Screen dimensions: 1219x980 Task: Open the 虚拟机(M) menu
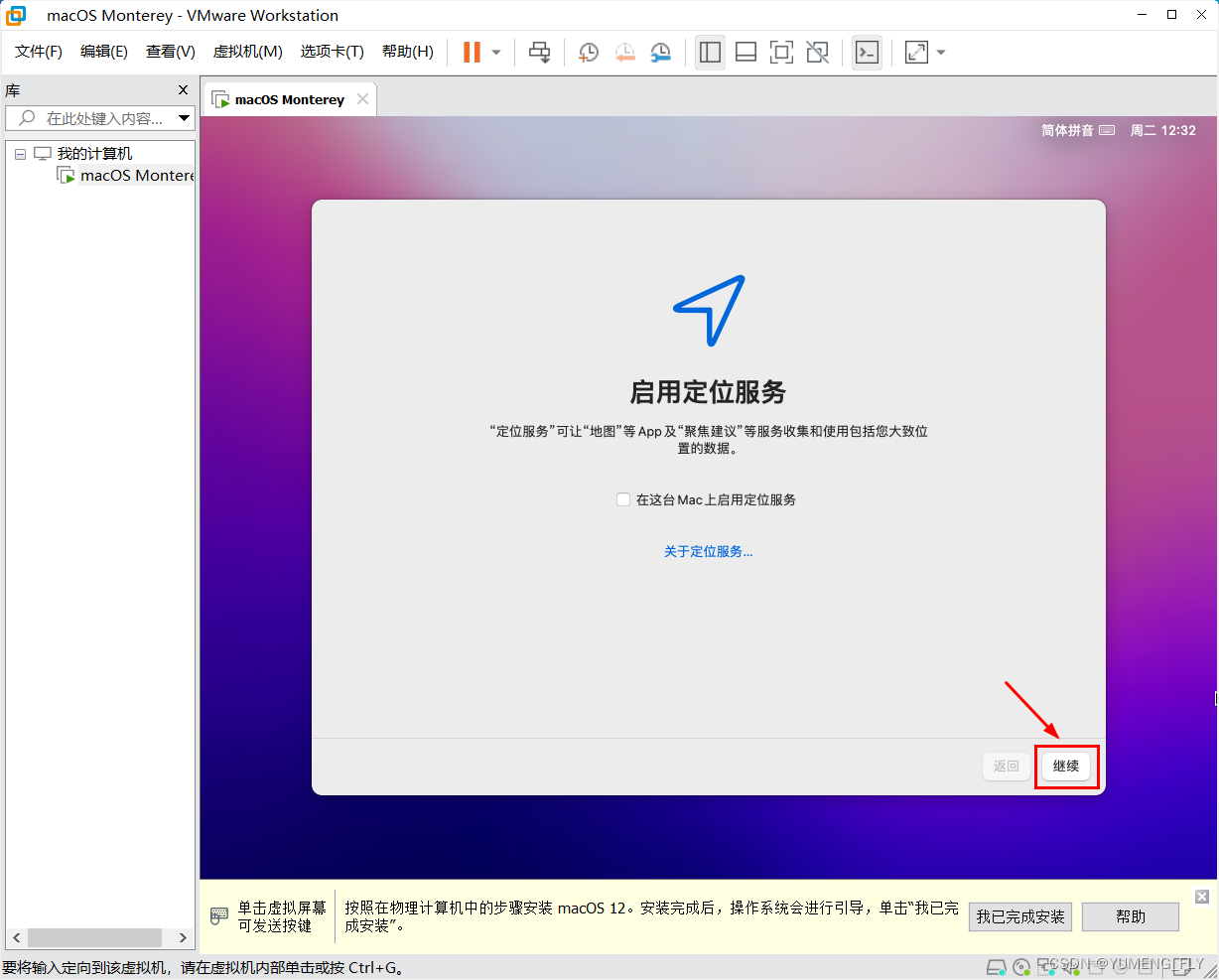(x=248, y=52)
